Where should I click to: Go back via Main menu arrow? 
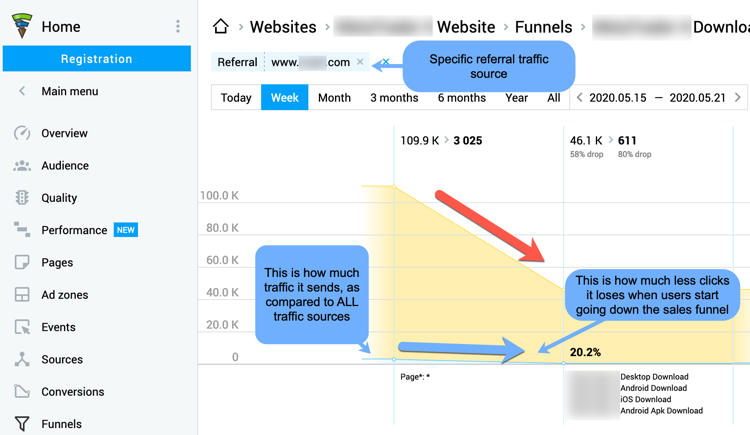tap(22, 91)
